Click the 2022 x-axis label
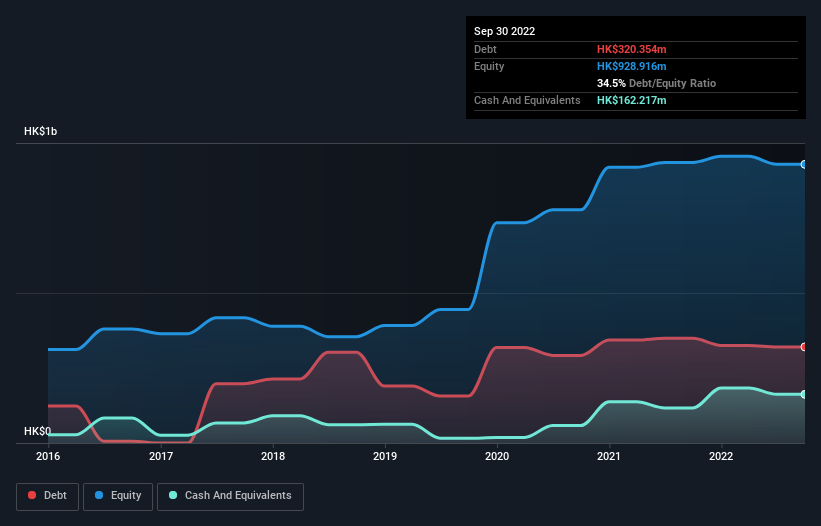This screenshot has width=821, height=526. click(721, 456)
